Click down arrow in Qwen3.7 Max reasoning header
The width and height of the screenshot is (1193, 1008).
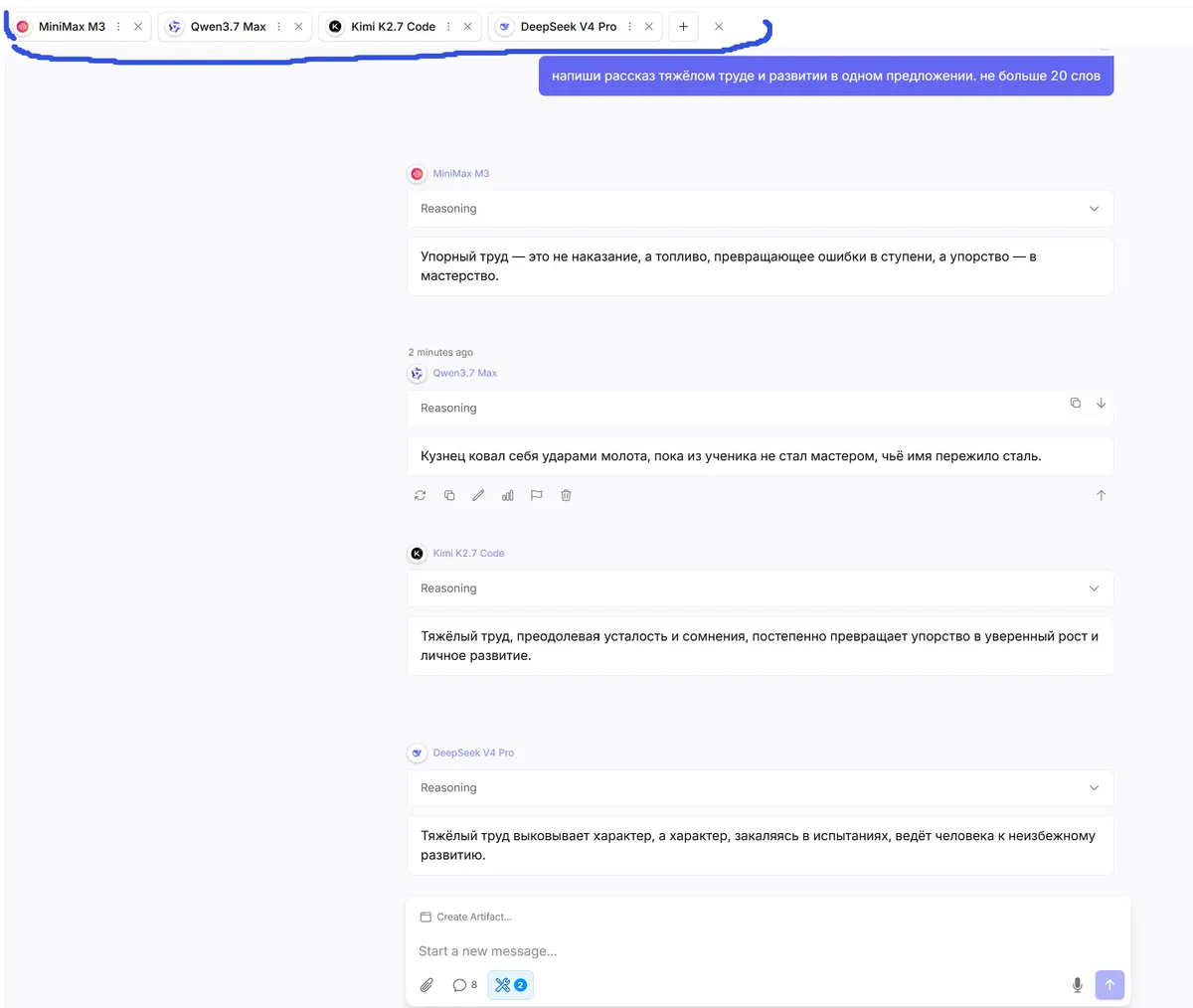[1101, 403]
